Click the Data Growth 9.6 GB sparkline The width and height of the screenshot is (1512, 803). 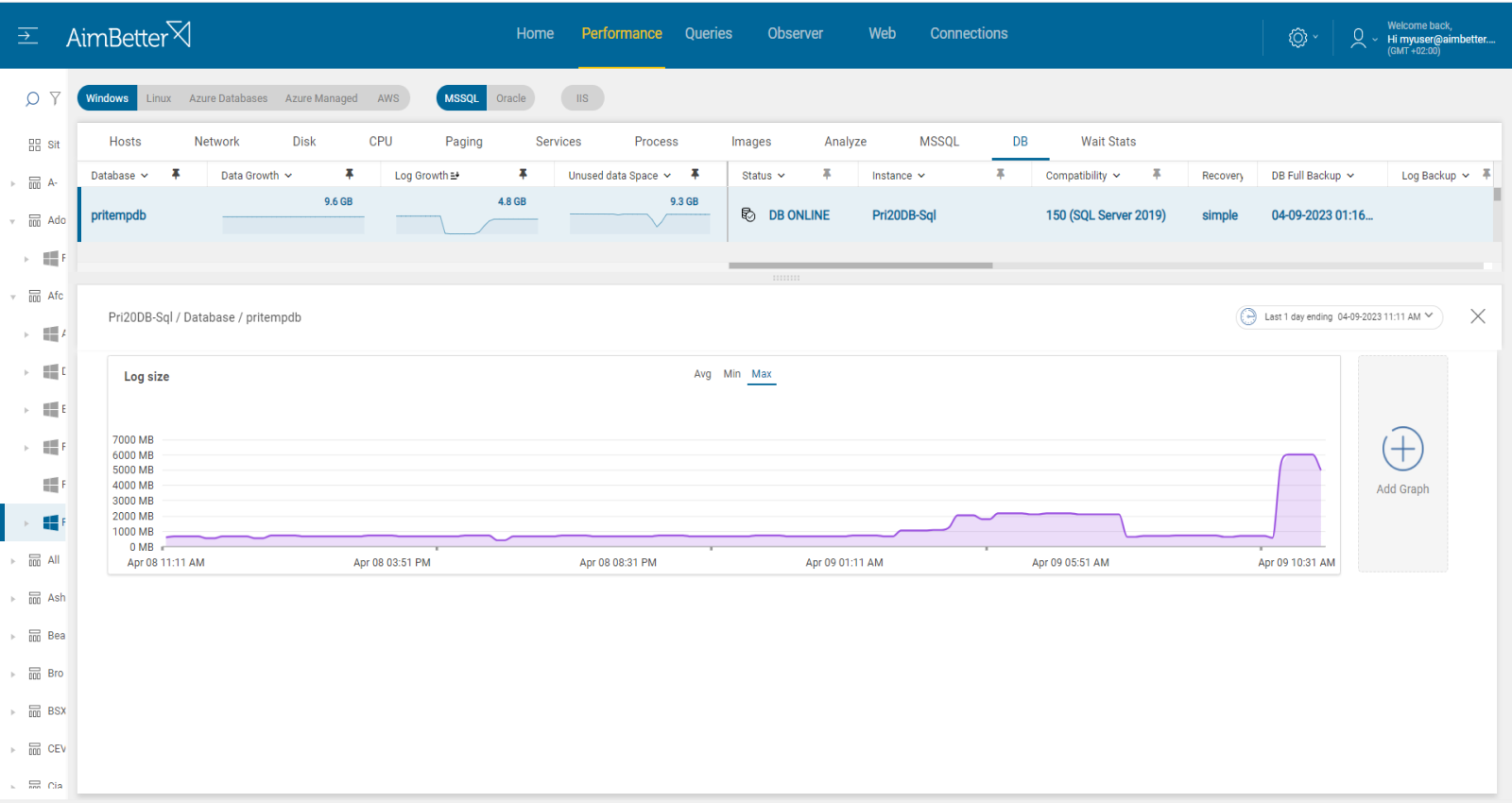pyautogui.click(x=293, y=224)
